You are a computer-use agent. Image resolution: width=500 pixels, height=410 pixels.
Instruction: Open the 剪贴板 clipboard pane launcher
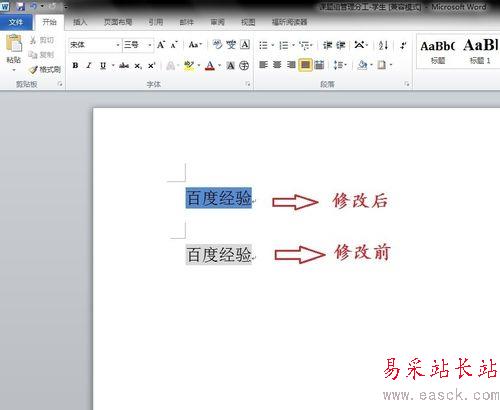[60, 84]
